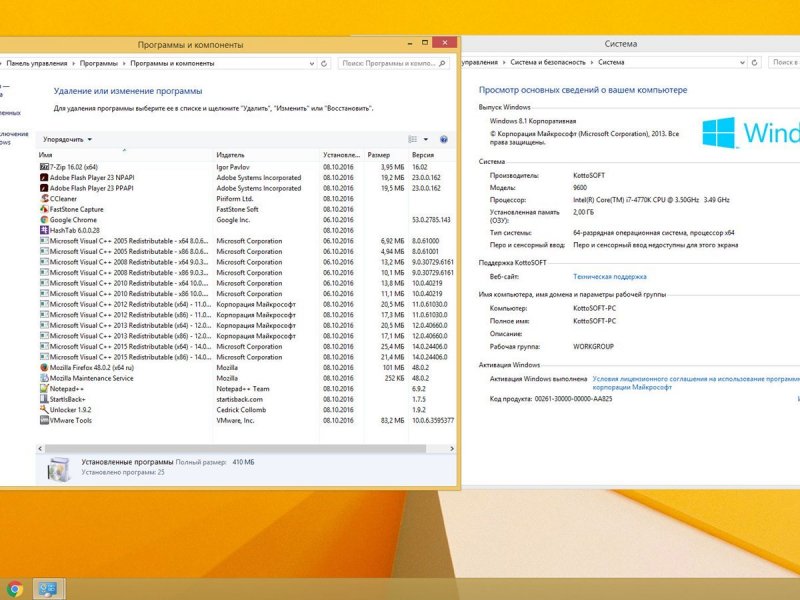
Task: Click the version value "53.0.2785.143"
Action: 431,220
